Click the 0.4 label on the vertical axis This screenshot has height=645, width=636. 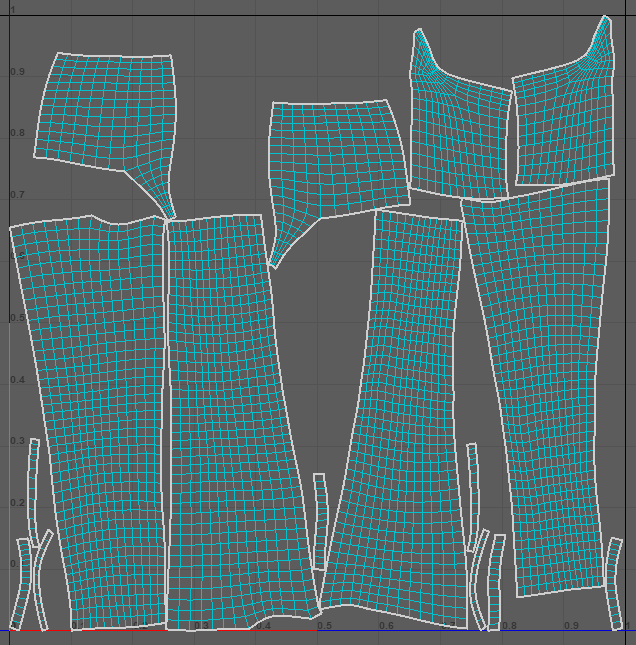(x=16, y=380)
